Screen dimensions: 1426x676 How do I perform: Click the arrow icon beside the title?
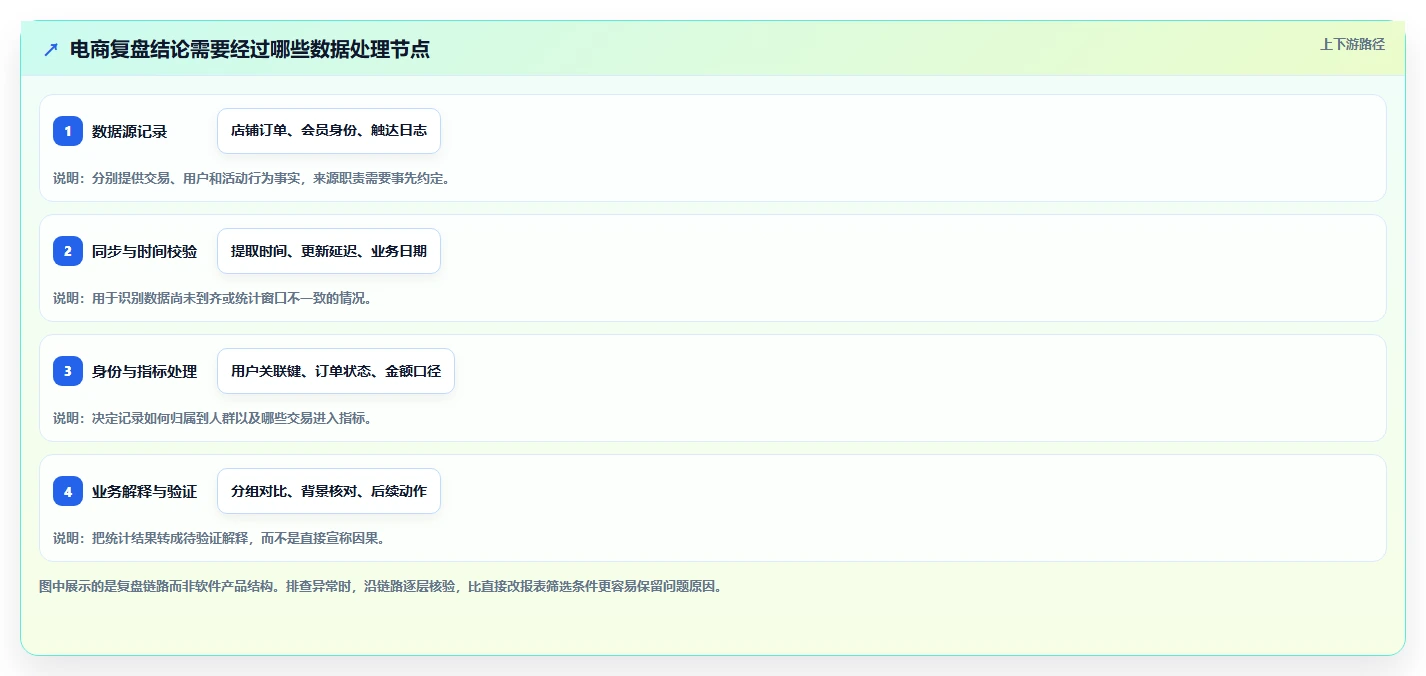51,49
